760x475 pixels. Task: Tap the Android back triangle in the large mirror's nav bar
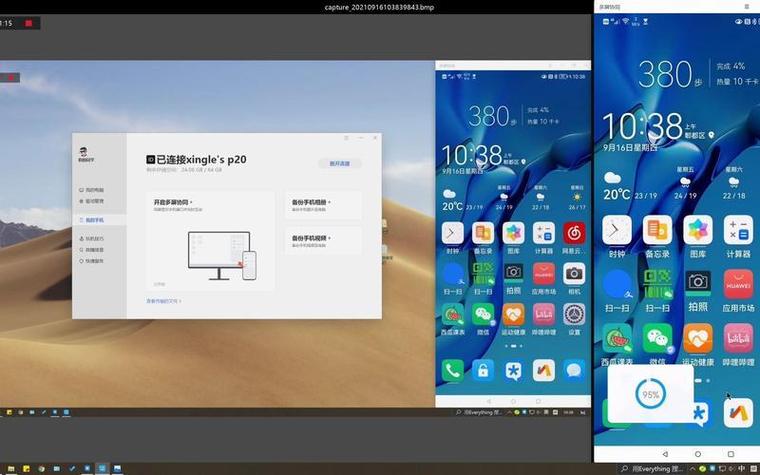click(x=665, y=454)
